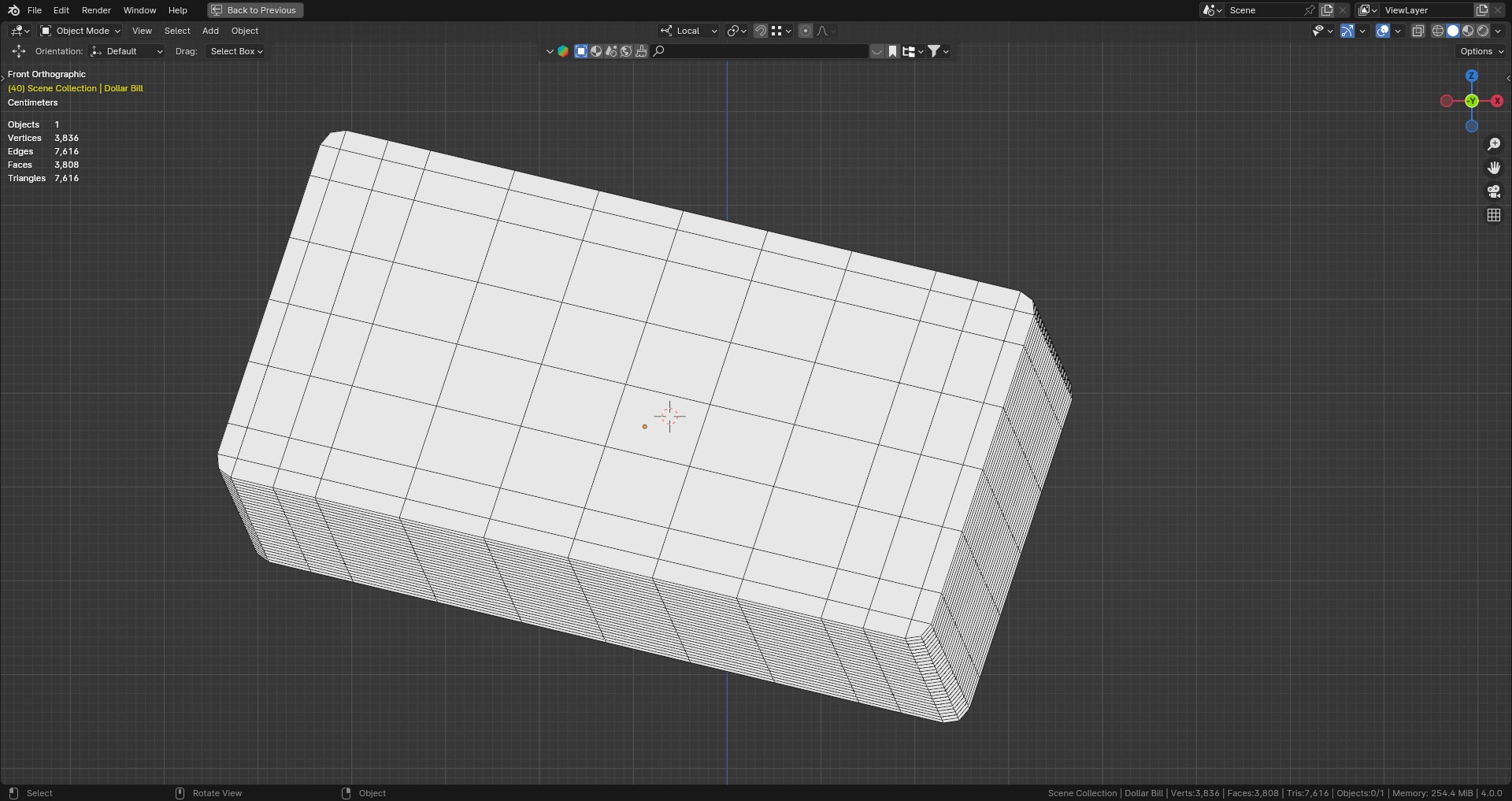Click the pin scene icon
The width and height of the screenshot is (1512, 801).
(x=1310, y=10)
